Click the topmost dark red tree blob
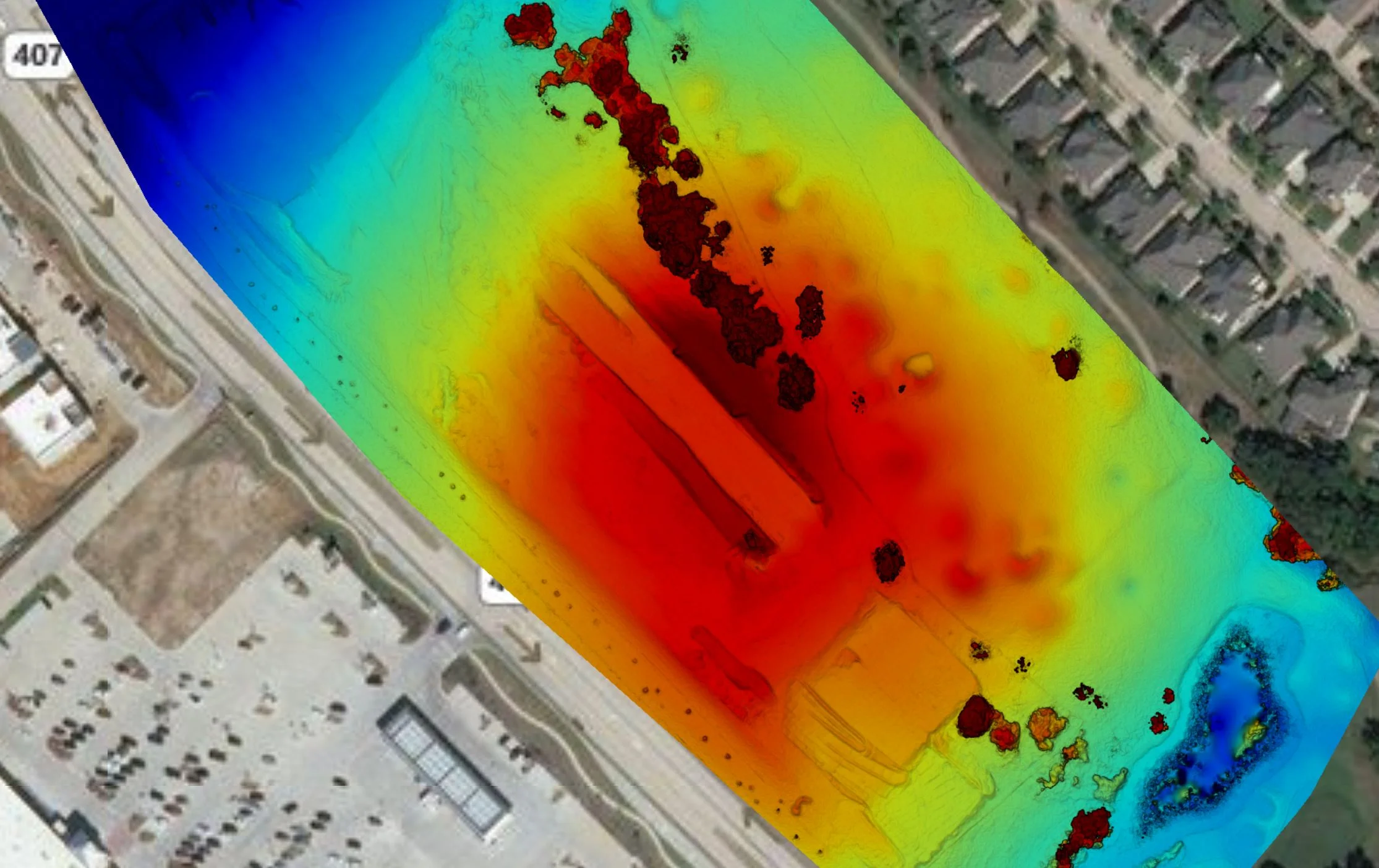Screen dimensions: 1379x868 click(x=529, y=25)
